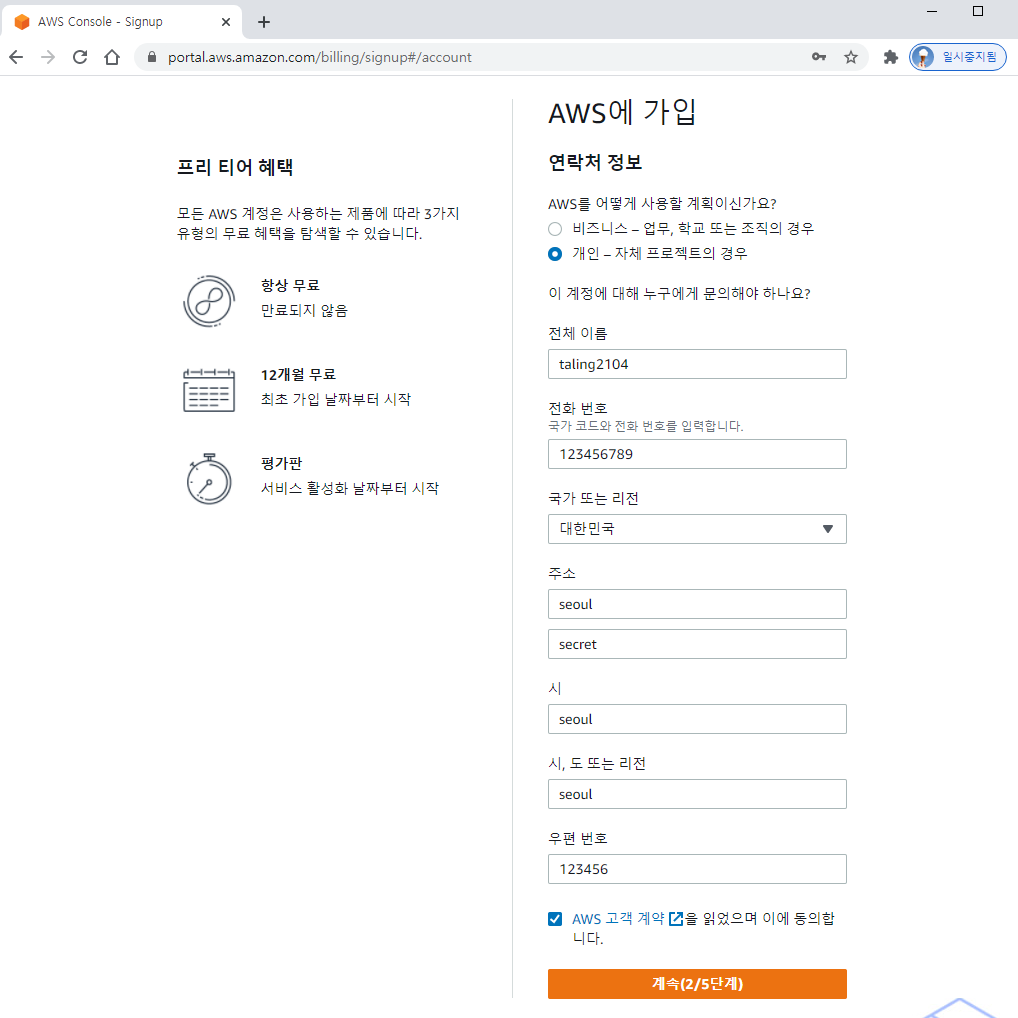Viewport: 1018px width, 1018px height.
Task: Open saved passwords key icon
Action: coord(819,57)
